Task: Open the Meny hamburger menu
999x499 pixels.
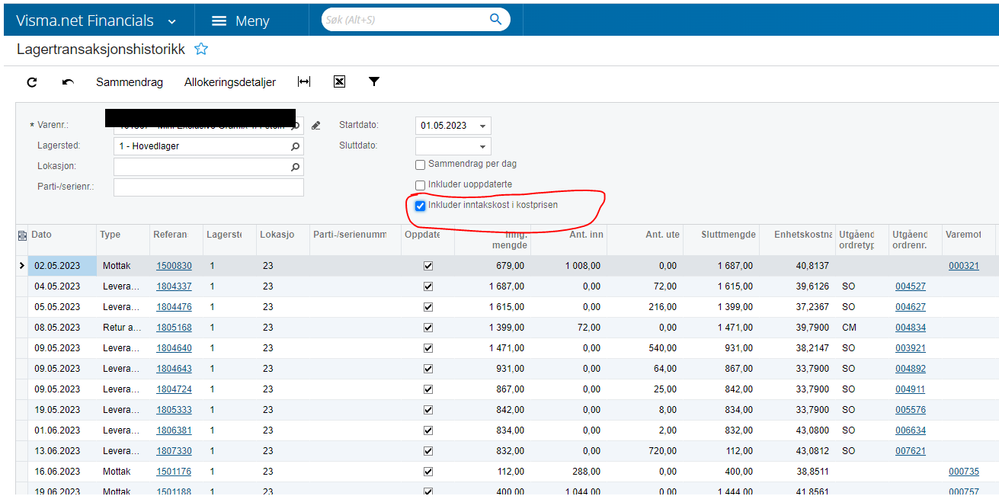Action: click(x=240, y=21)
